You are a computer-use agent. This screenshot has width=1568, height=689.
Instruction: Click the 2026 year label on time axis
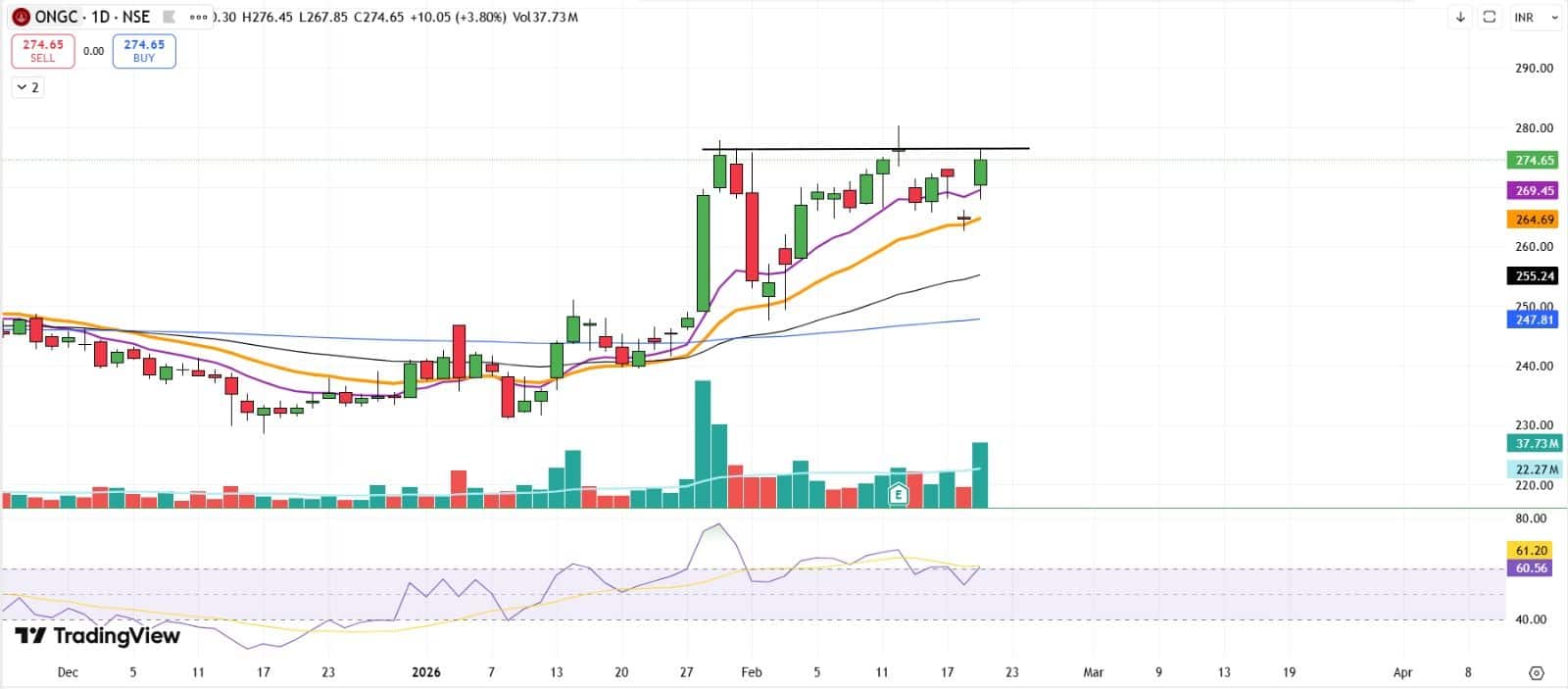pyautogui.click(x=426, y=672)
